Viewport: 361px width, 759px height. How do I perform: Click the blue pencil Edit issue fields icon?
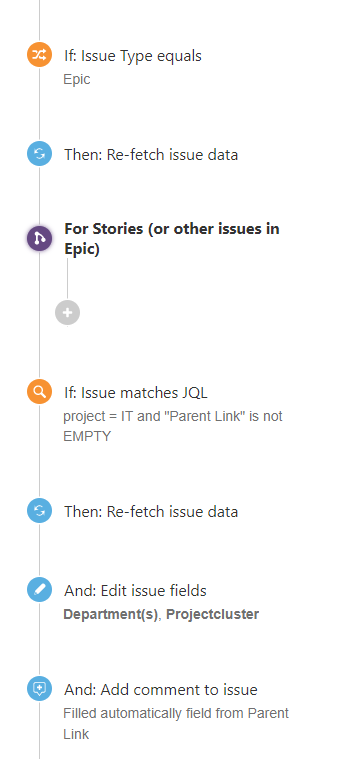pyautogui.click(x=39, y=590)
